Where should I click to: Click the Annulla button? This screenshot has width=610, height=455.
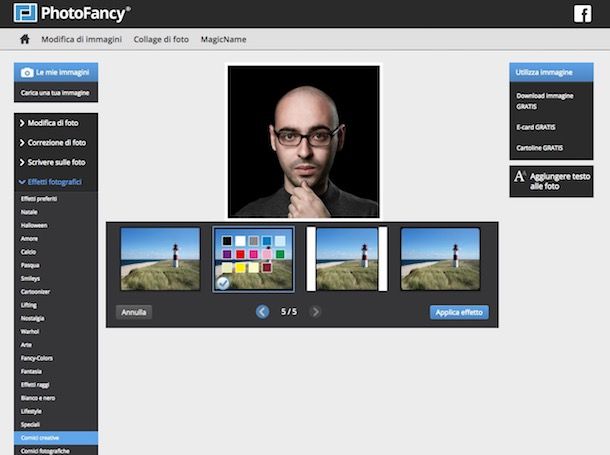pos(134,312)
